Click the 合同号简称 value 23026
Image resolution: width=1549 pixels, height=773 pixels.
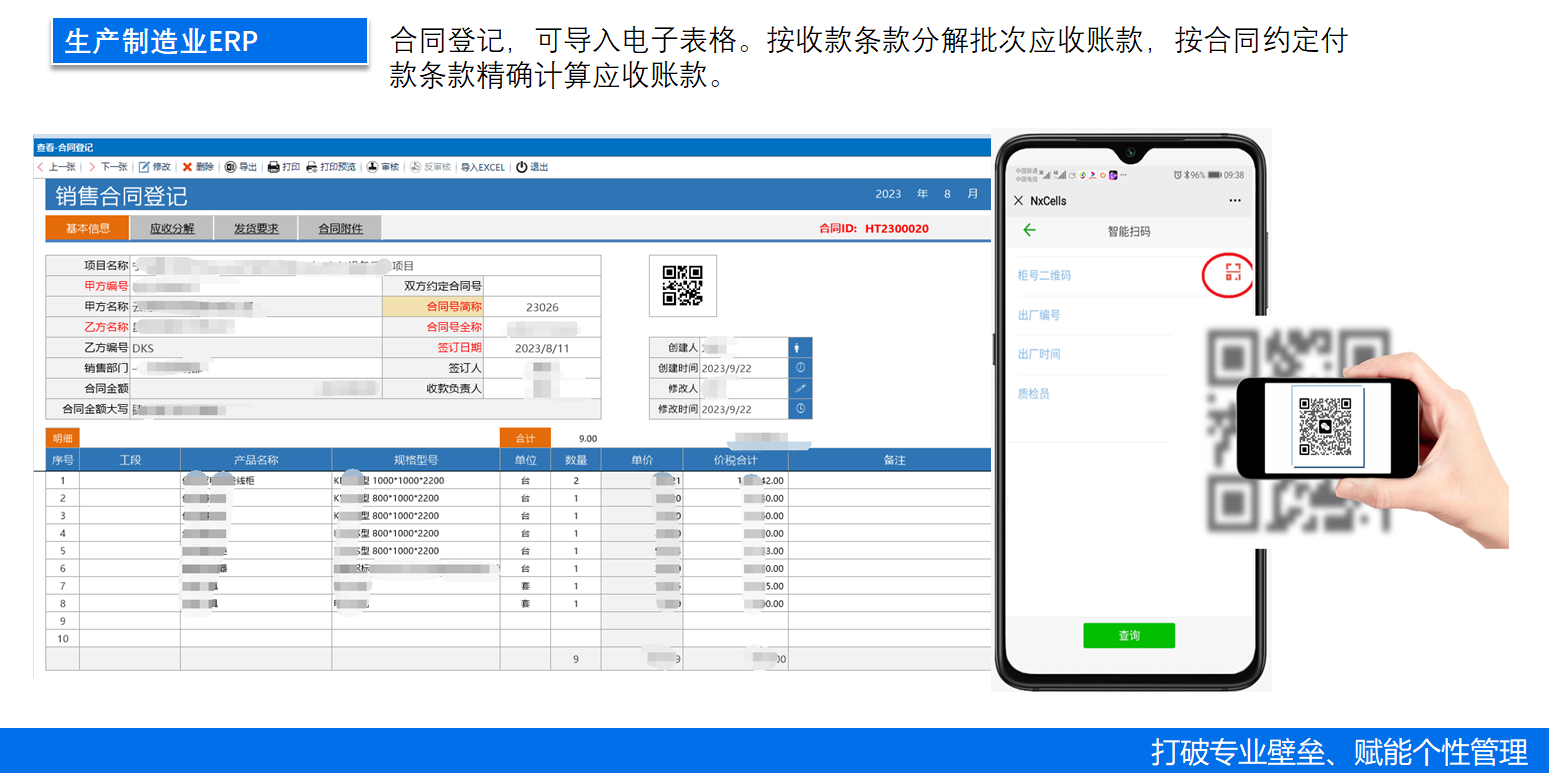pyautogui.click(x=542, y=307)
